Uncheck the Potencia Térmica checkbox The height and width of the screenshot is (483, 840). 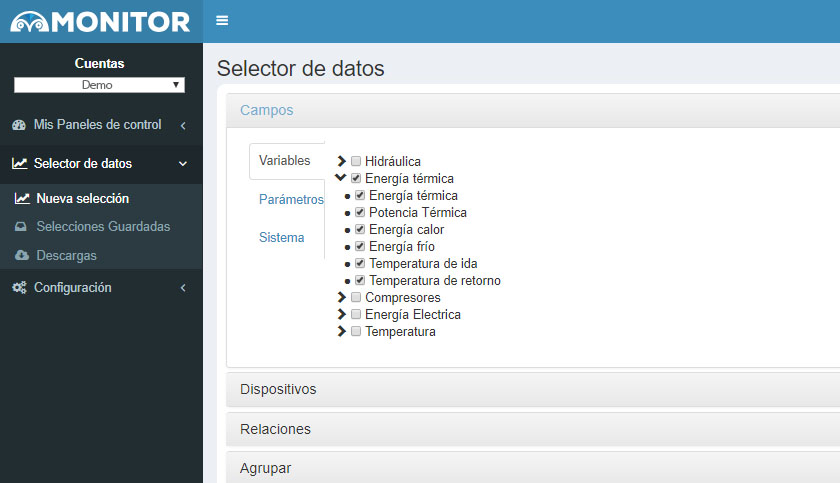coord(360,213)
